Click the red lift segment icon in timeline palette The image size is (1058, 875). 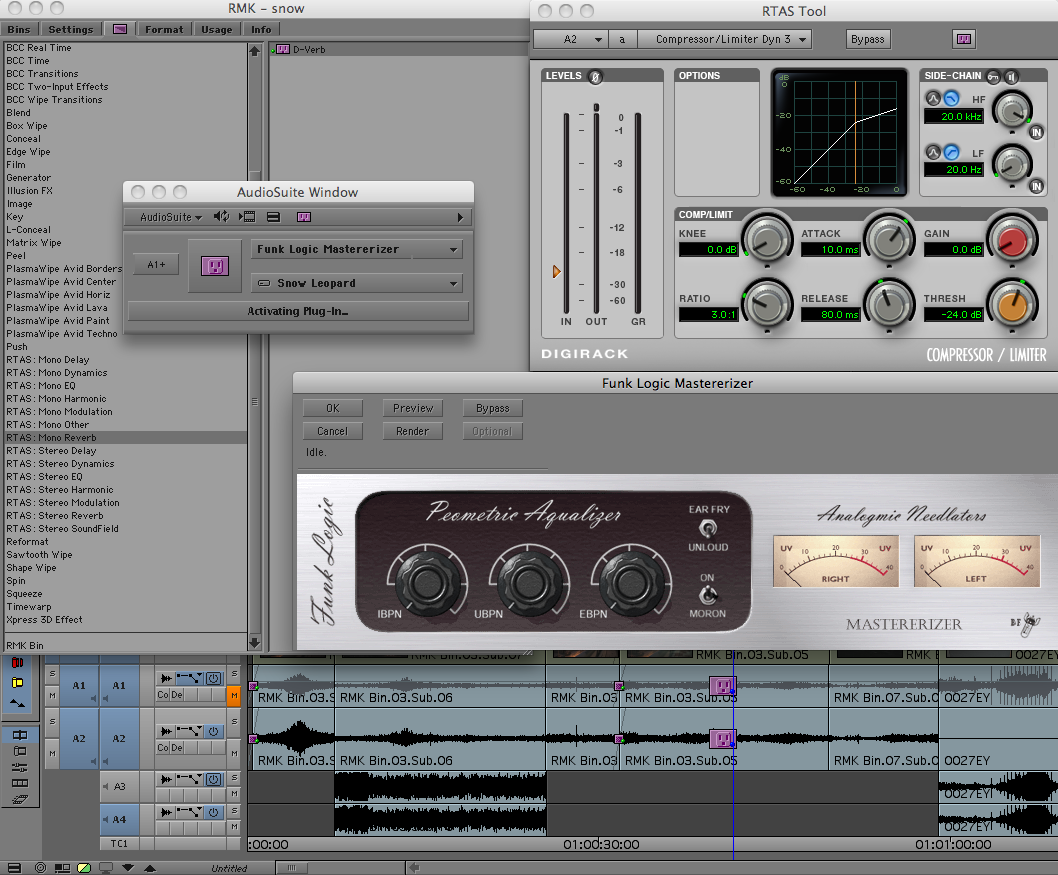[x=18, y=662]
